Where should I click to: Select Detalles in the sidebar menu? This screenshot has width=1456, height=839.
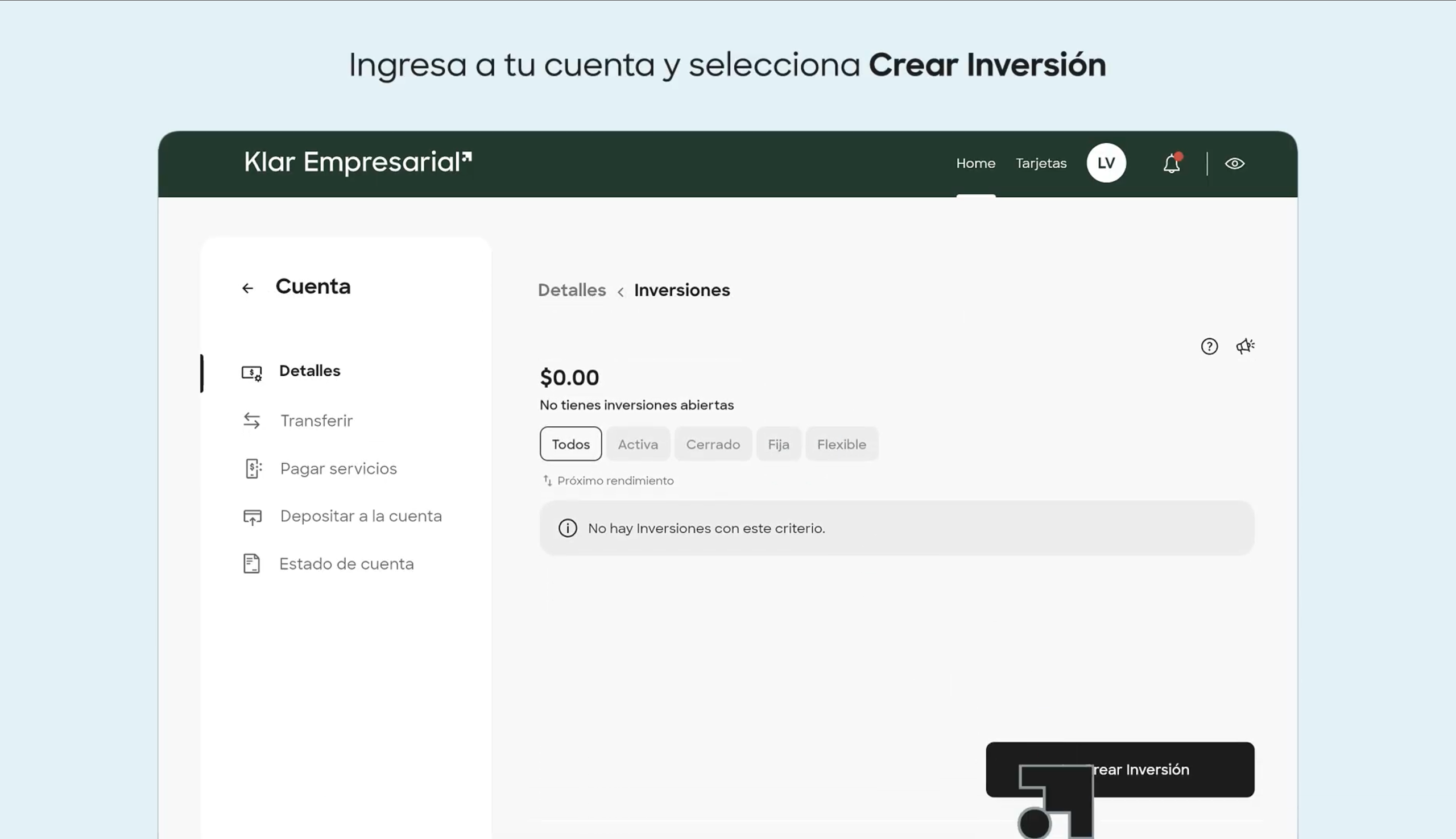[309, 371]
